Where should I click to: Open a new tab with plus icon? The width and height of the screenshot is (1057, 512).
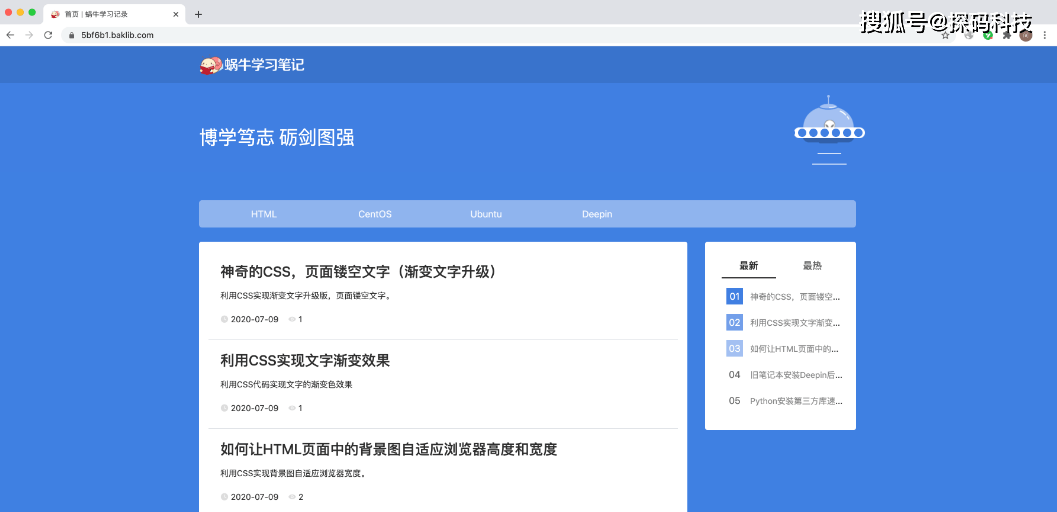(x=198, y=14)
